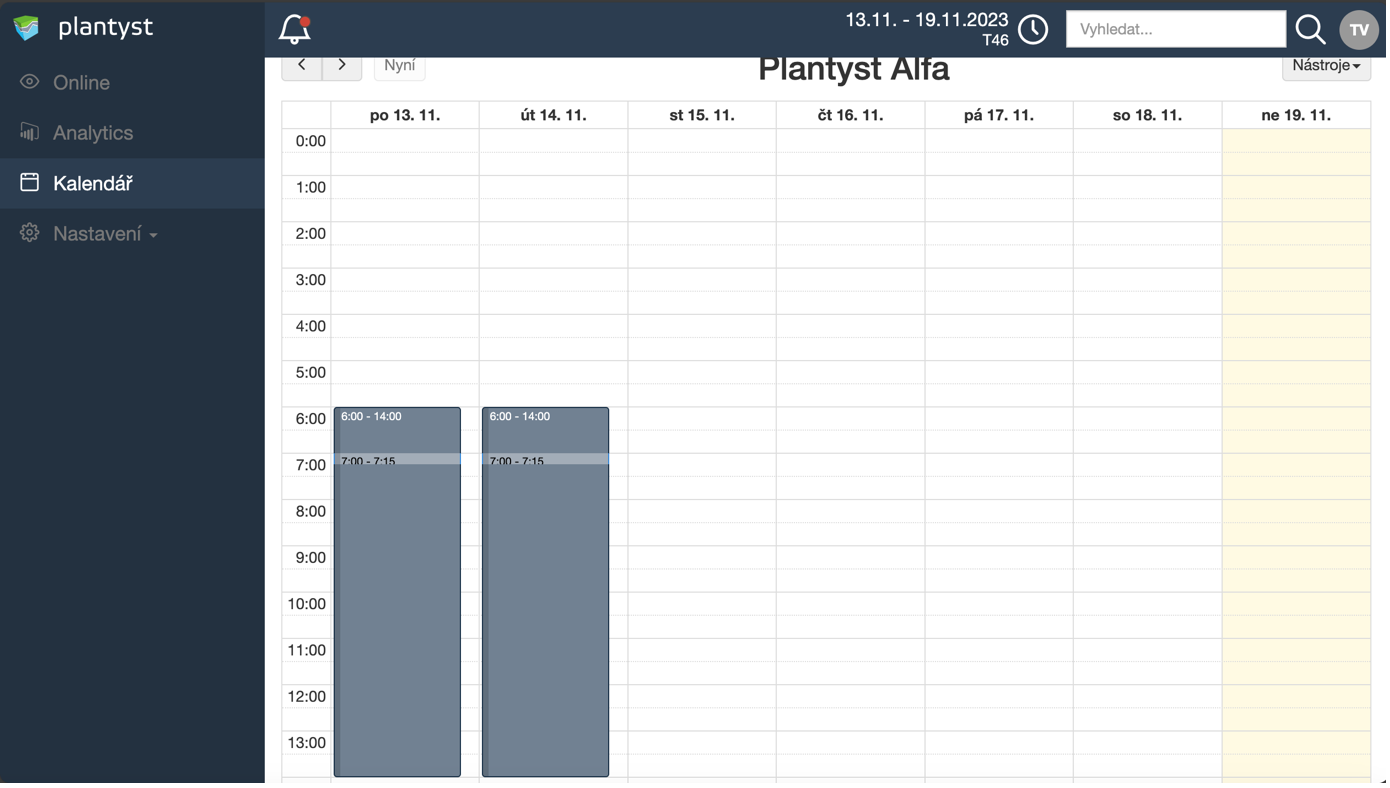The image size is (1390, 788).
Task: Click the notification bell icon
Action: (x=294, y=29)
